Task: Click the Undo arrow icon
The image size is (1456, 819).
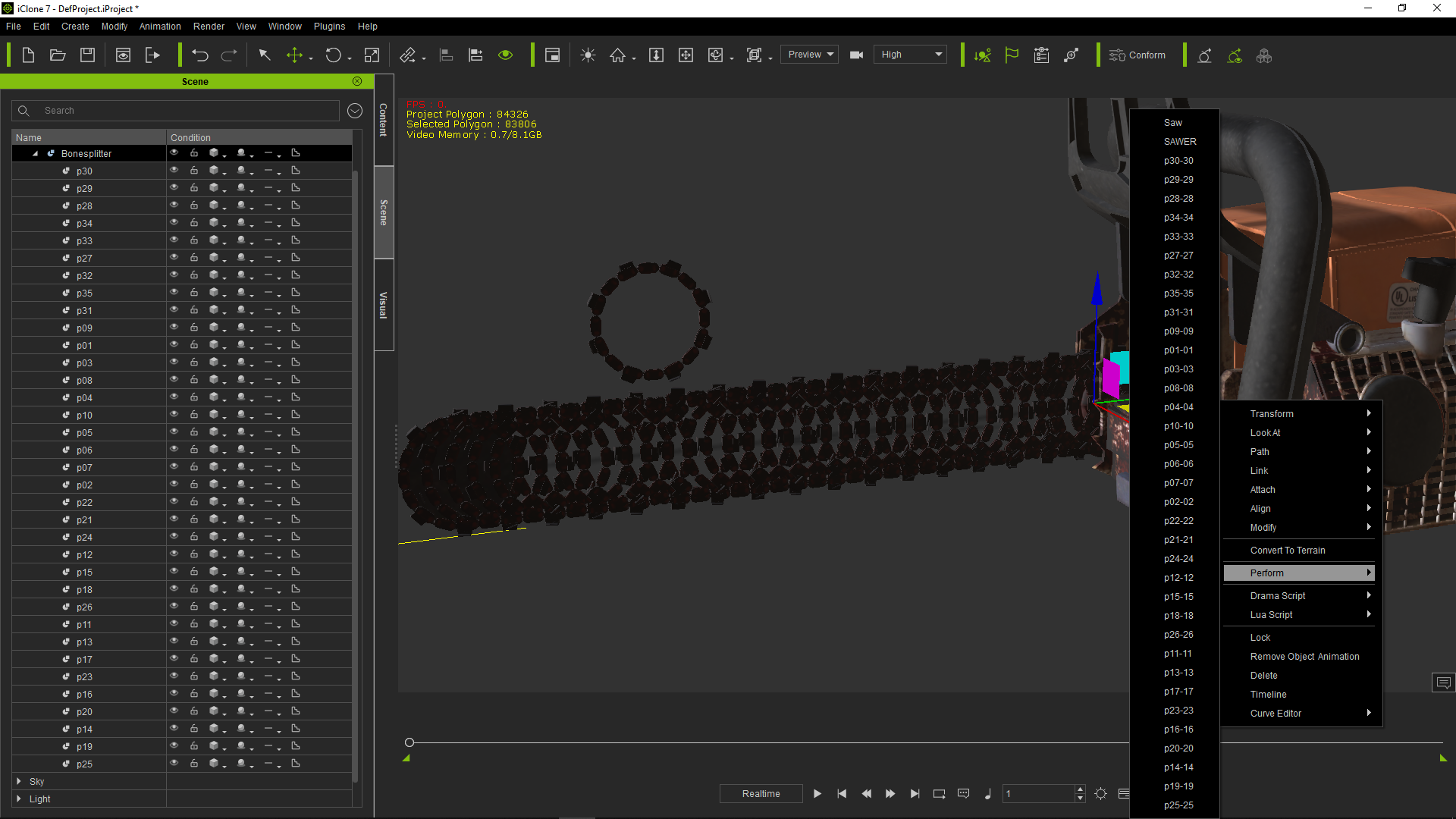Action: [200, 55]
